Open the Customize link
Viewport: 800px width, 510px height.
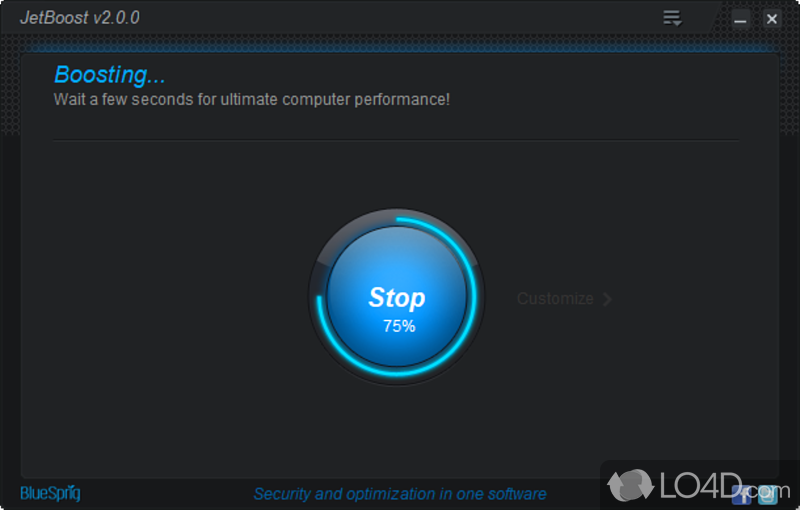(555, 299)
